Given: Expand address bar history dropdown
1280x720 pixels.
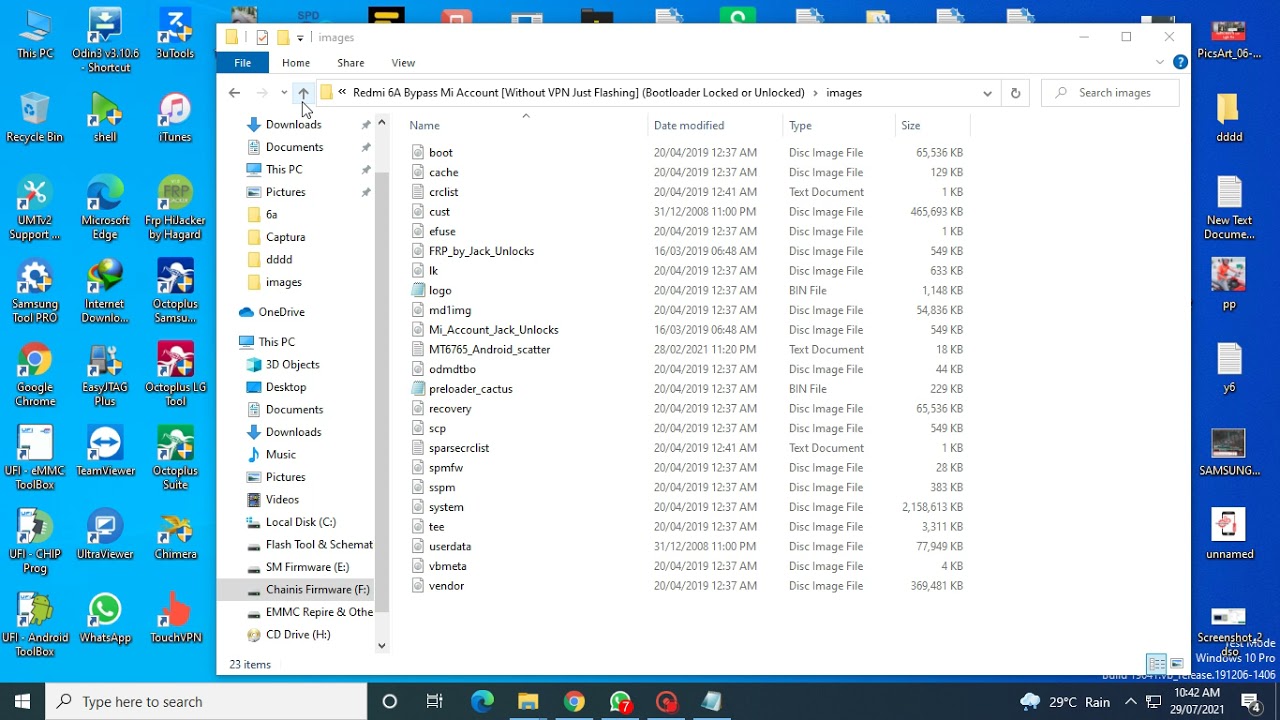Looking at the screenshot, I should point(987,93).
